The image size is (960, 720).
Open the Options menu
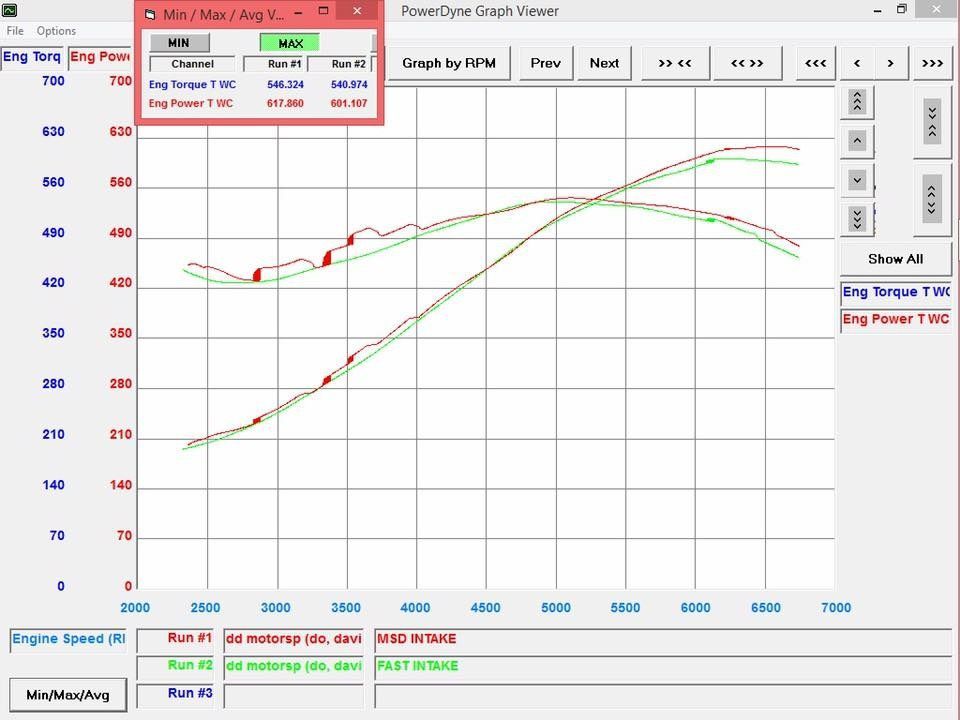click(56, 31)
